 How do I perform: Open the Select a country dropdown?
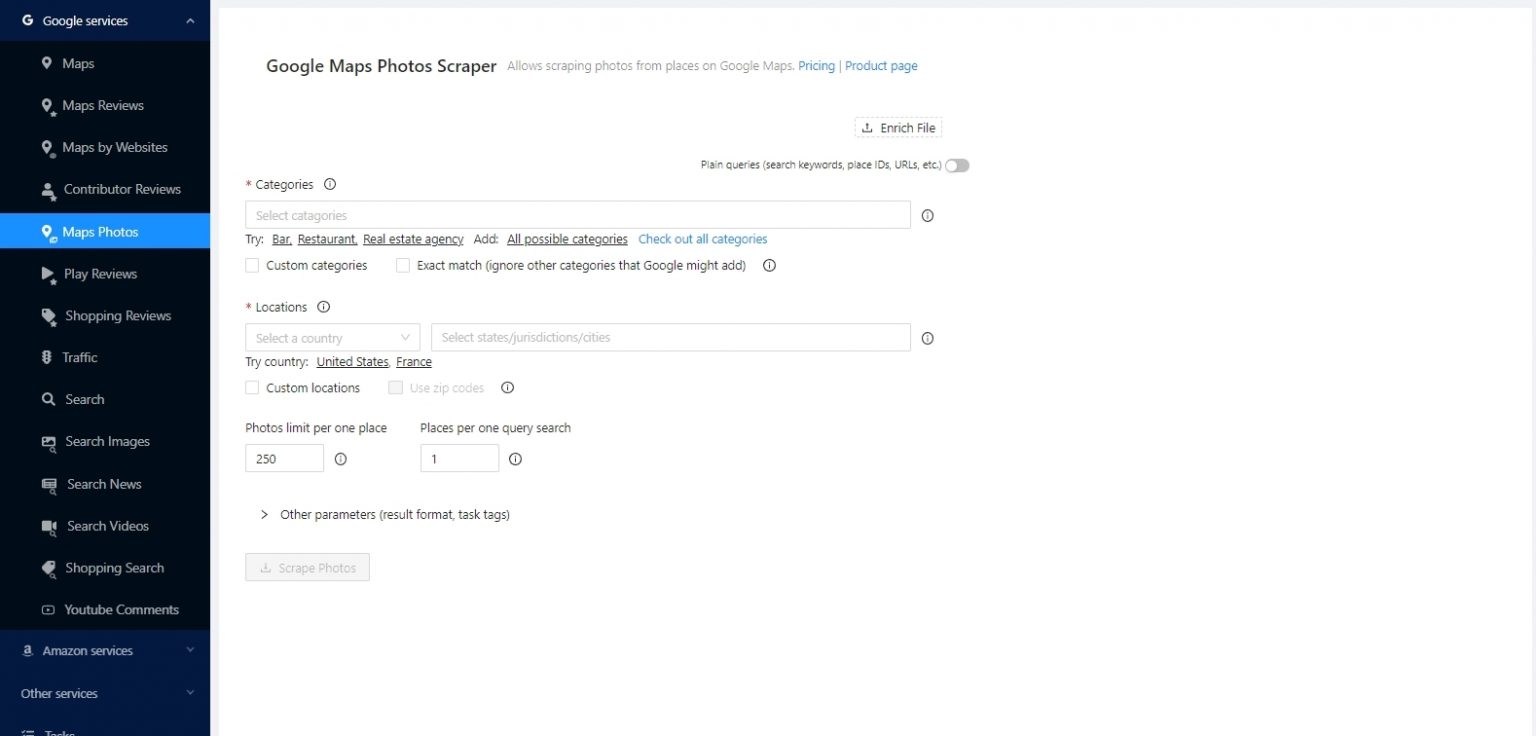coord(332,338)
